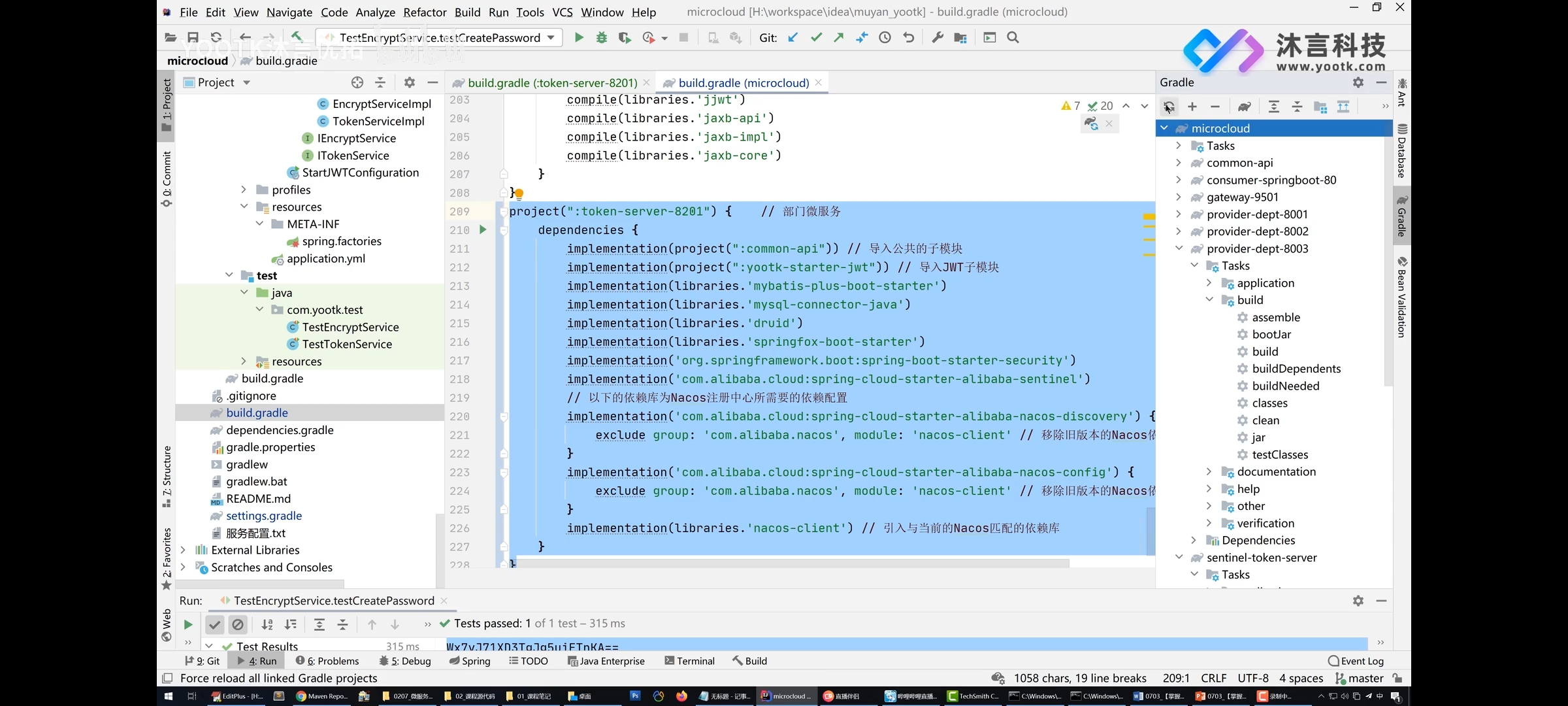Toggle the Database tool window stripe
Viewport: 1568px width, 706px height.
(x=1401, y=151)
